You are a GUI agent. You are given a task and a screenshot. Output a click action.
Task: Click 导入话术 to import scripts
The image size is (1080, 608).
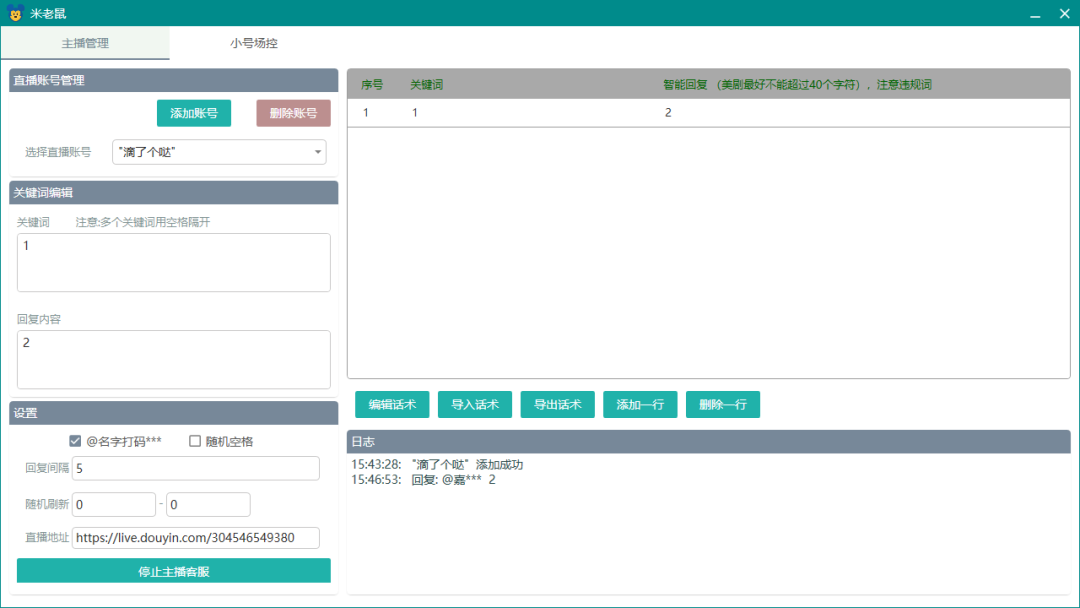pyautogui.click(x=475, y=405)
